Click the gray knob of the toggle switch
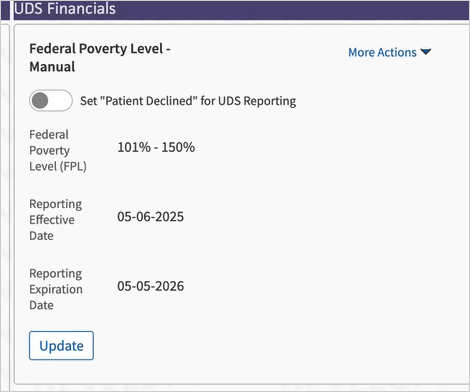Viewport: 470px width, 392px height. pyautogui.click(x=40, y=100)
